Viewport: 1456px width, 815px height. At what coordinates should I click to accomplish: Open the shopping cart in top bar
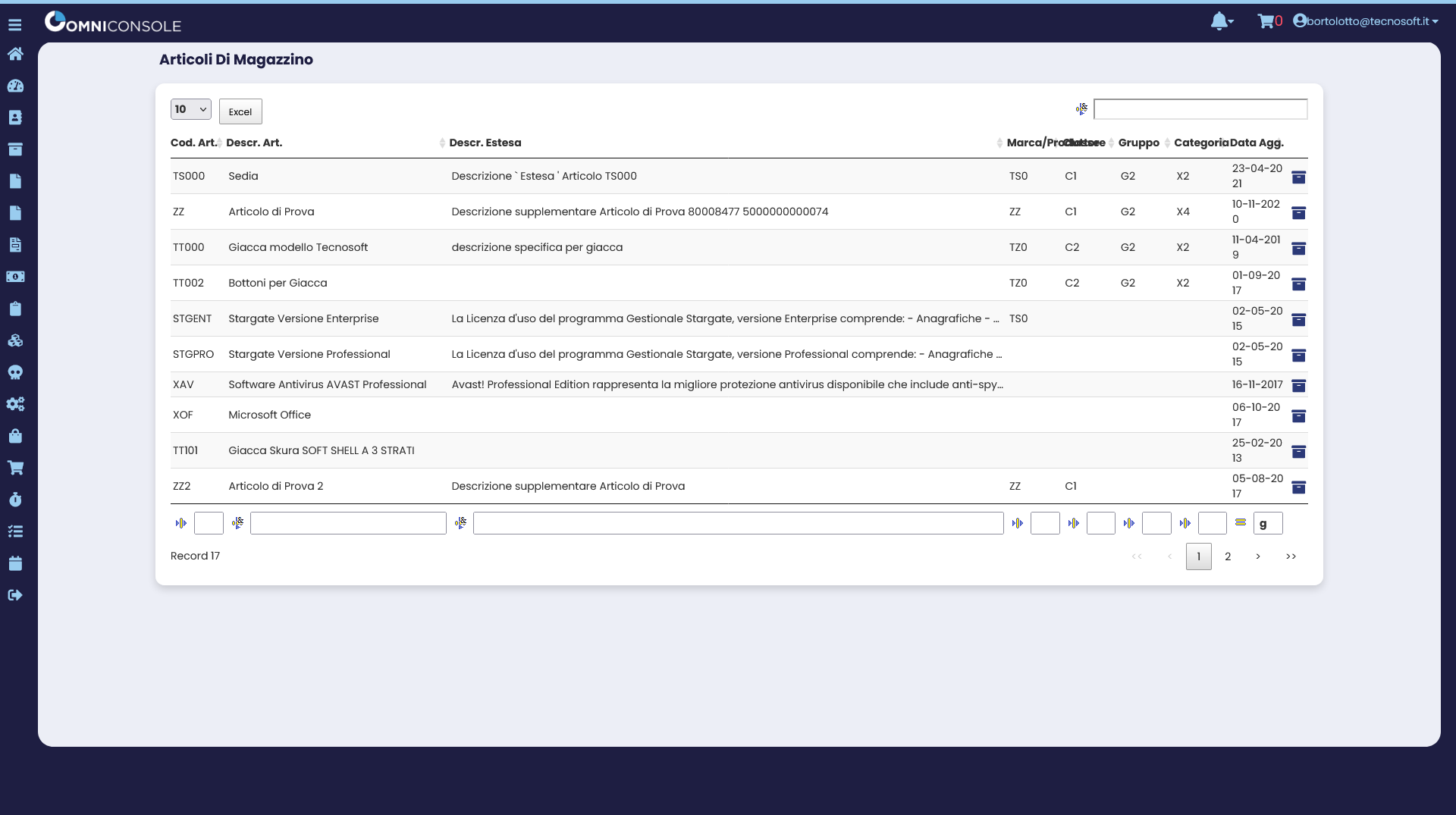(1266, 21)
